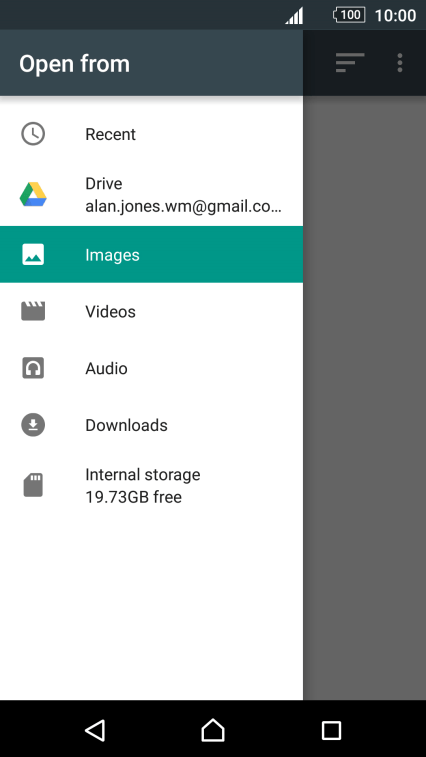Select the Audio label
This screenshot has height=757, width=426.
pyautogui.click(x=106, y=368)
